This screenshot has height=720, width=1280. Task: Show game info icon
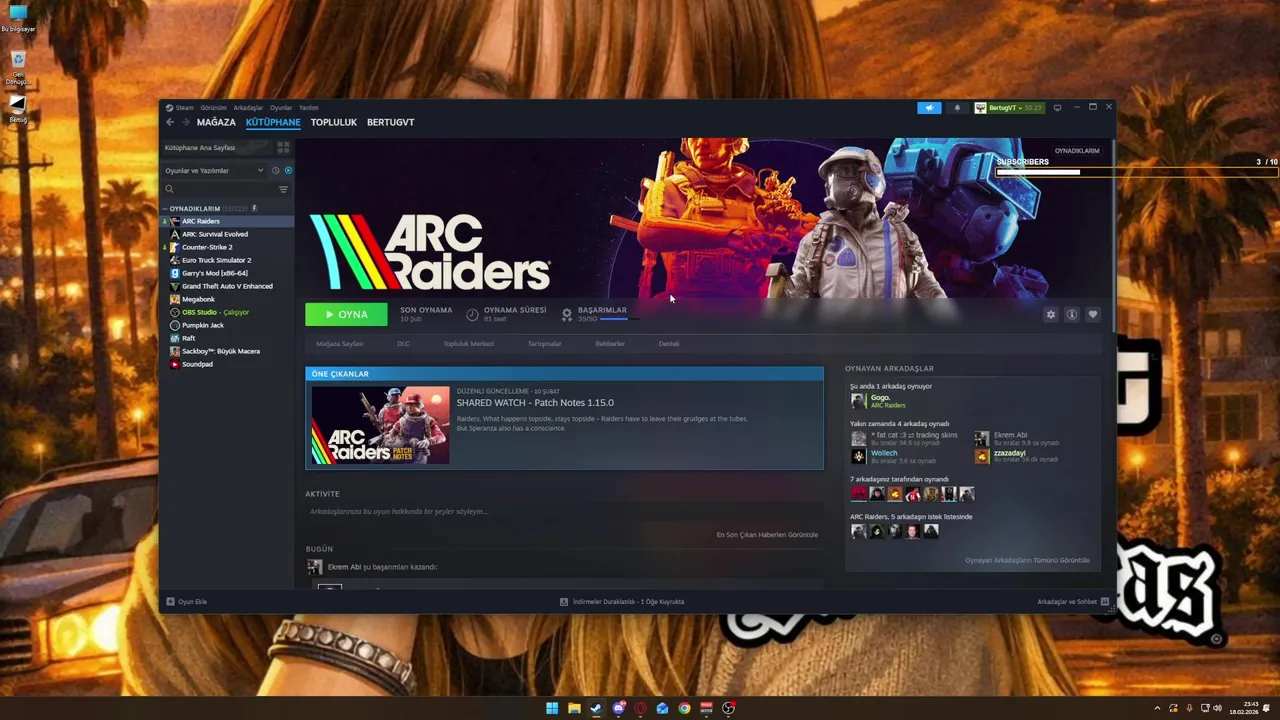pyautogui.click(x=1071, y=314)
